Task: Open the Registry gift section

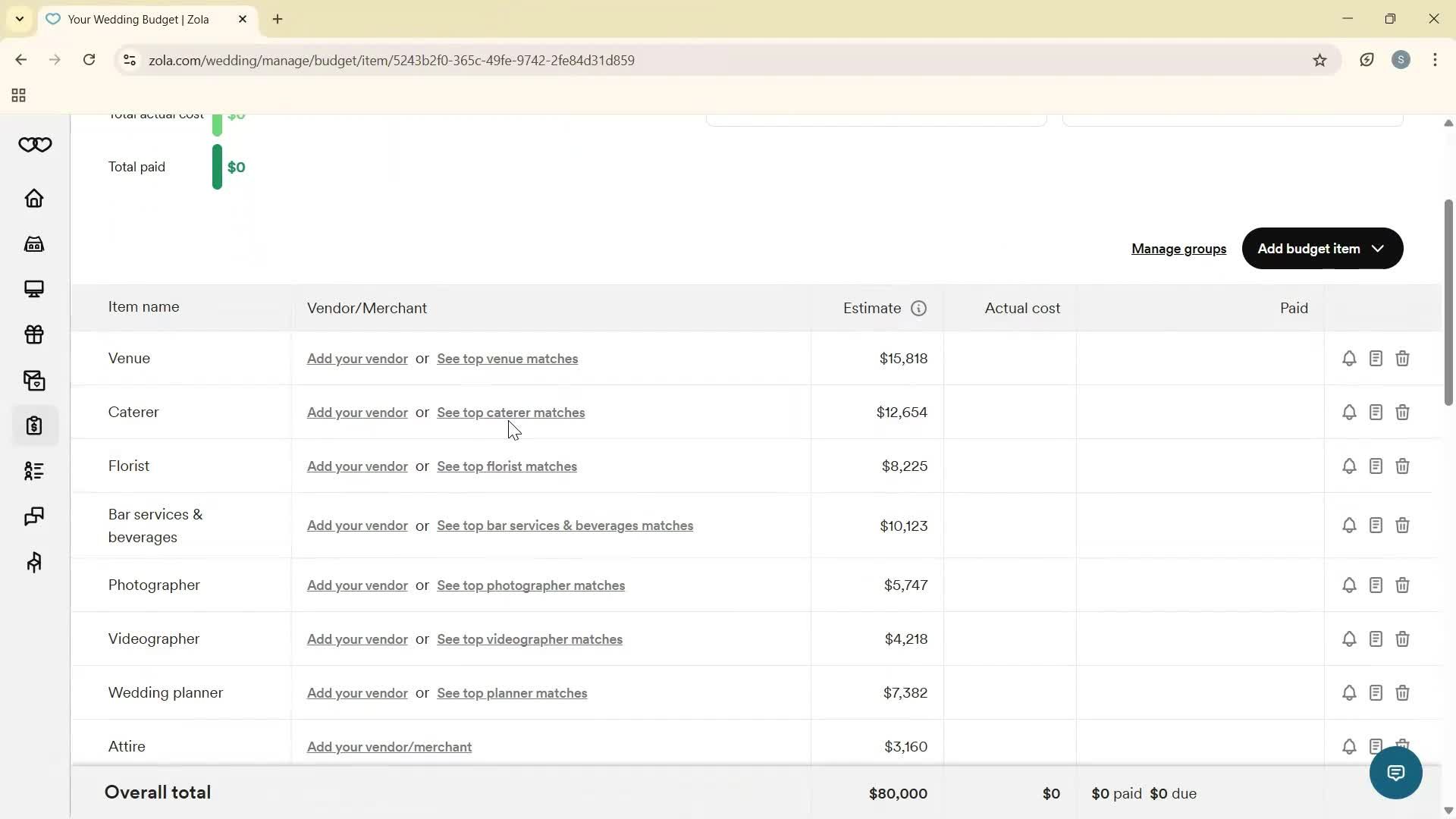Action: click(x=33, y=334)
